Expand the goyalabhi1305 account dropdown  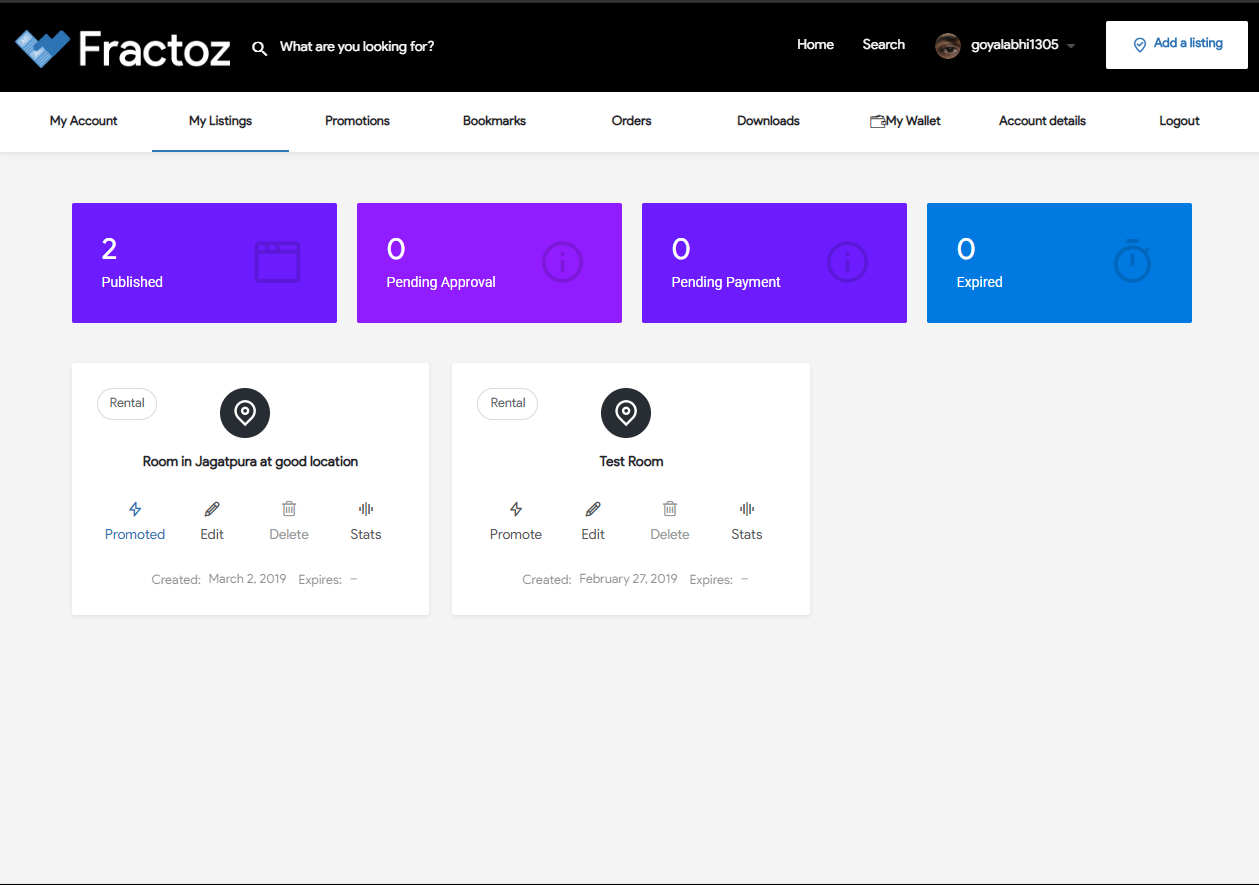pyautogui.click(x=1070, y=45)
